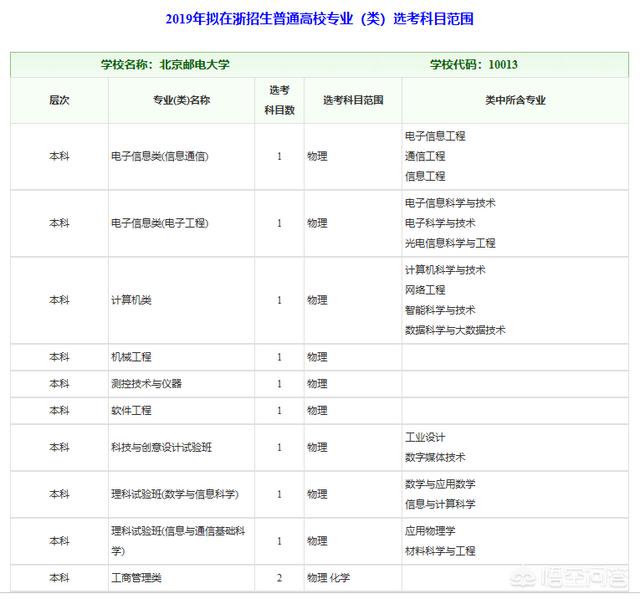The width and height of the screenshot is (640, 599).
Task: Select the 测控技术与仪器 major name
Action: tap(146, 384)
